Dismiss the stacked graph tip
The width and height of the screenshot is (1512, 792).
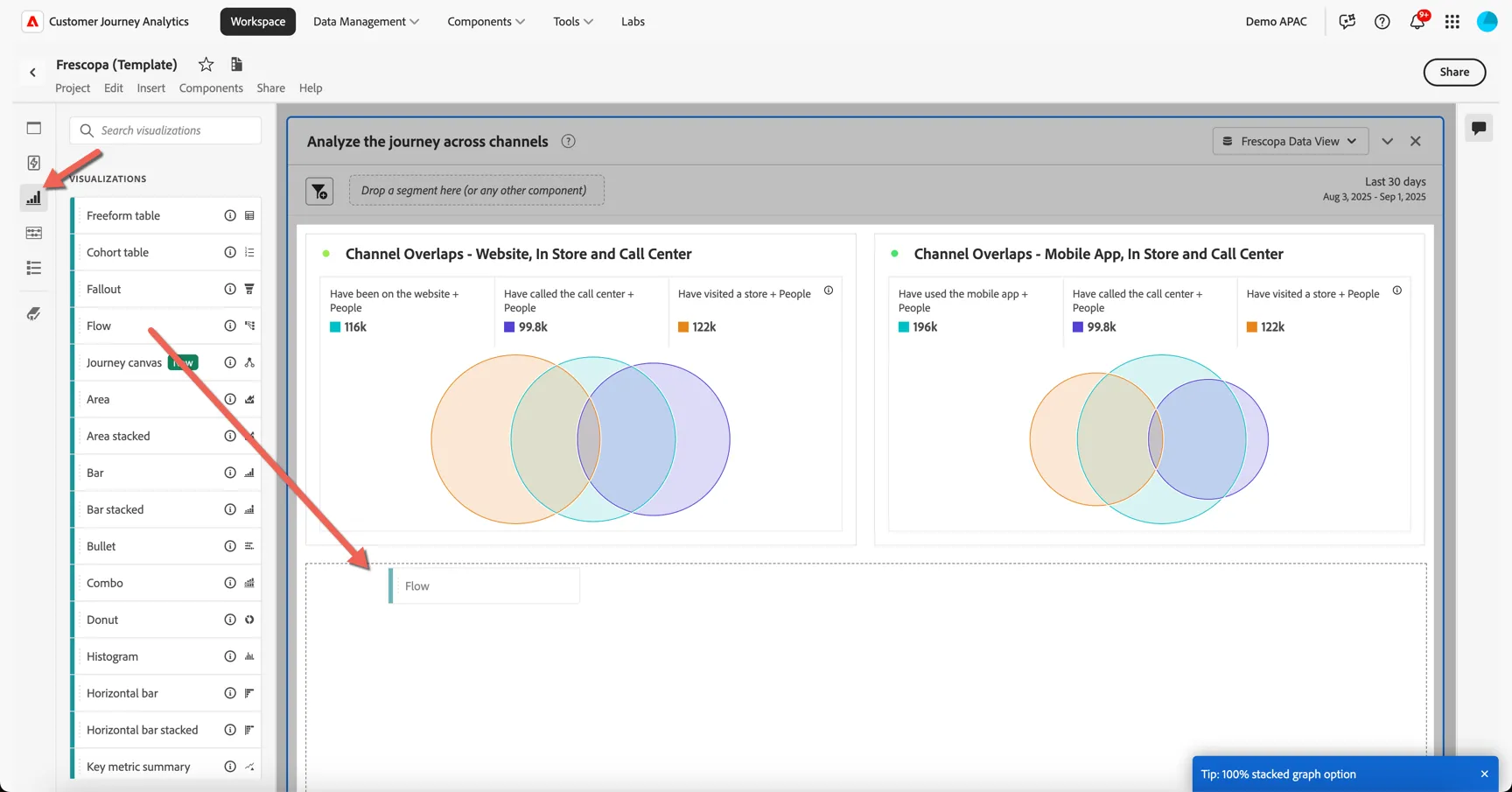point(1484,774)
